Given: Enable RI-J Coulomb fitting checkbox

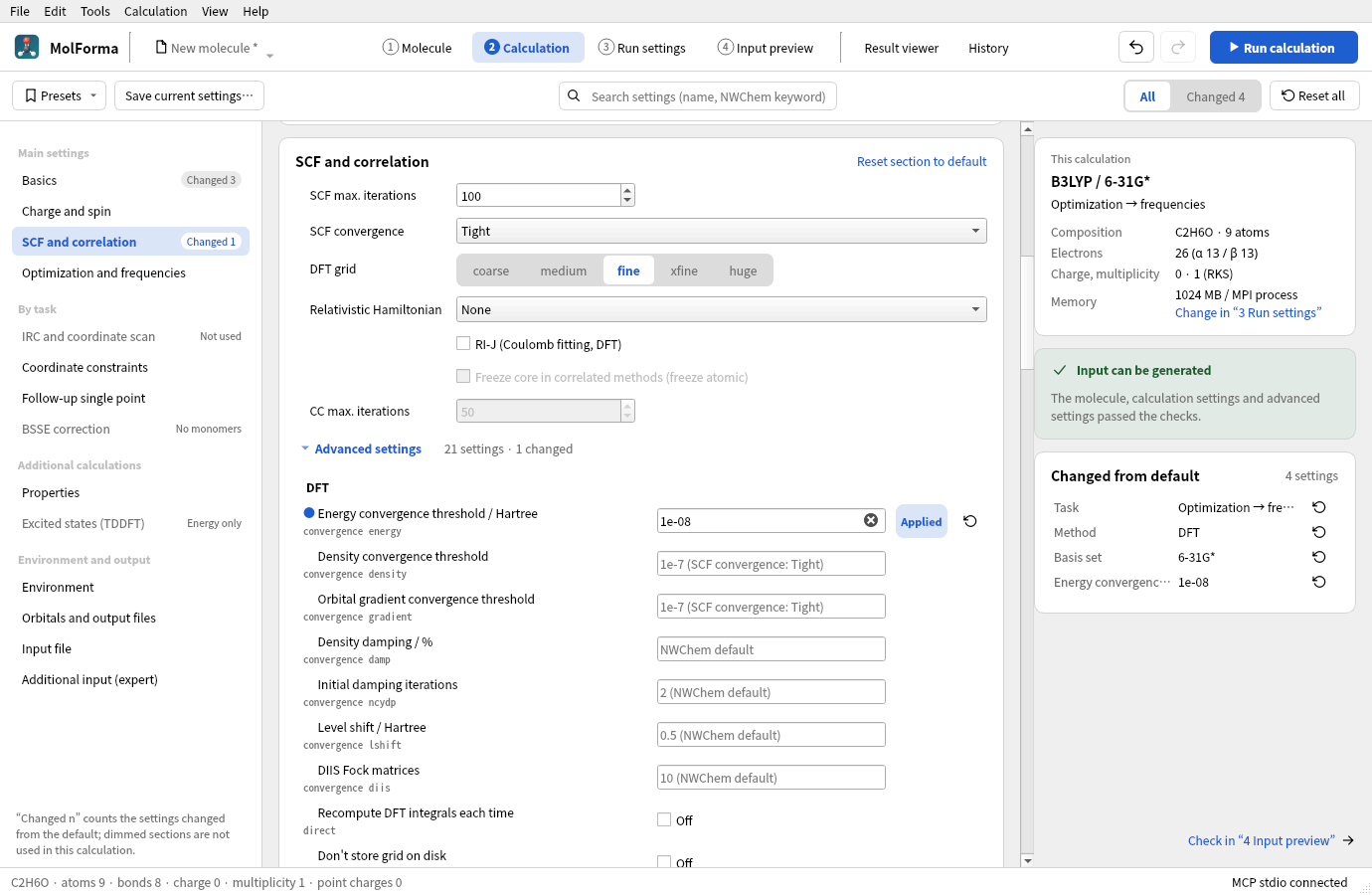Looking at the screenshot, I should tap(463, 343).
